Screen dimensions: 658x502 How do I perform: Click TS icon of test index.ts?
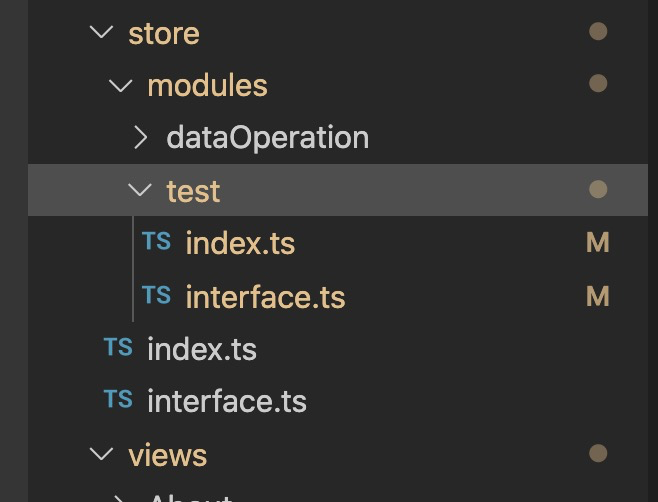156,242
